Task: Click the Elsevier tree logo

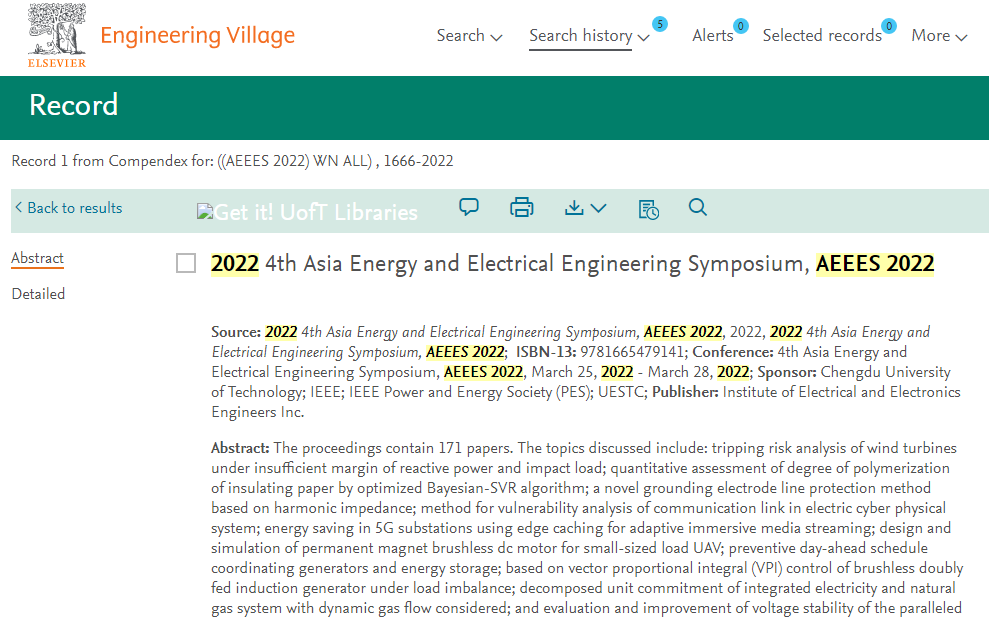Action: point(57,35)
